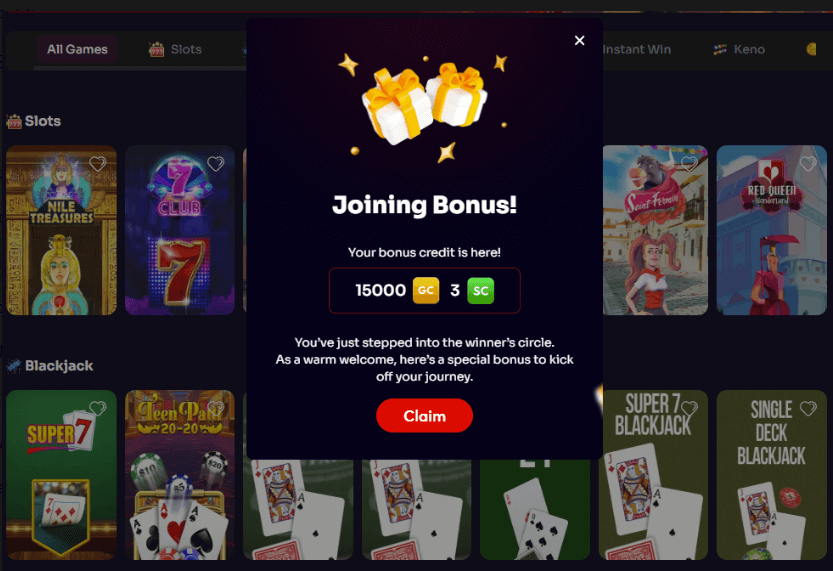The image size is (833, 571).
Task: Click the Slots machine tab icon
Action: 156,49
